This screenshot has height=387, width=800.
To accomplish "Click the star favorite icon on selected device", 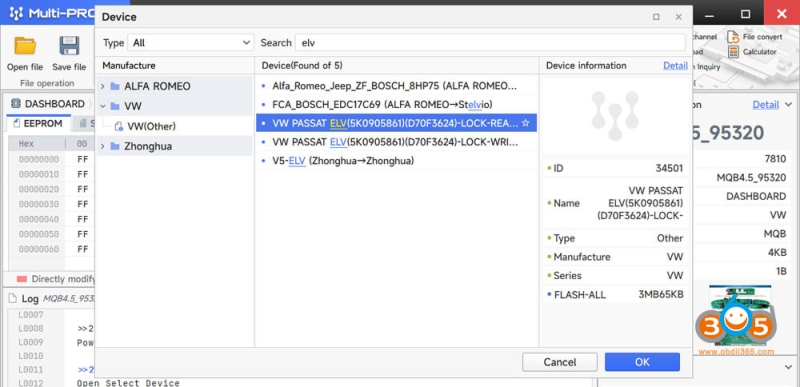I will coord(526,123).
